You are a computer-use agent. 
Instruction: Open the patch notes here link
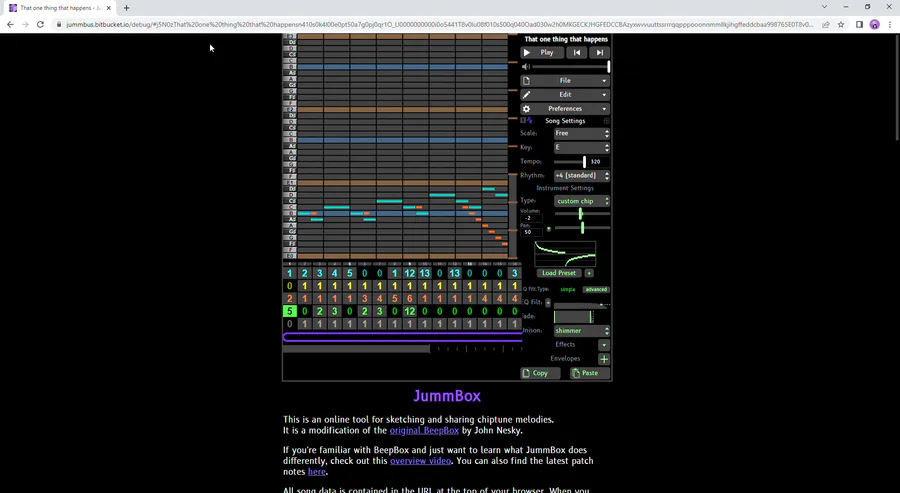(x=317, y=472)
